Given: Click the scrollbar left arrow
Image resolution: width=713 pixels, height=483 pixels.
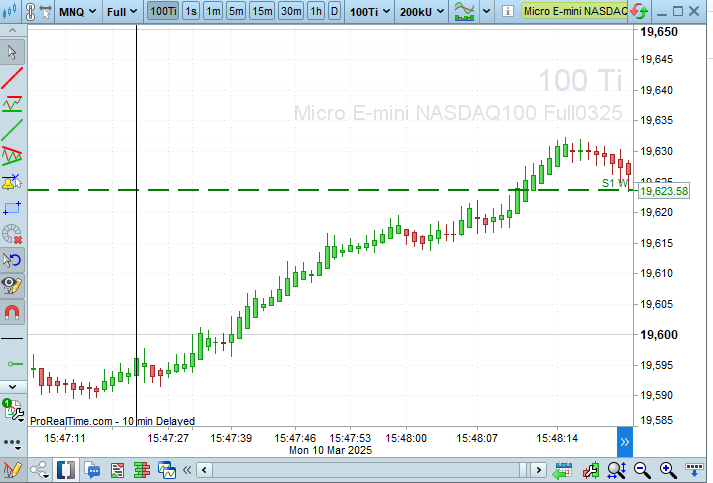Looking at the screenshot, I should [x=204, y=470].
